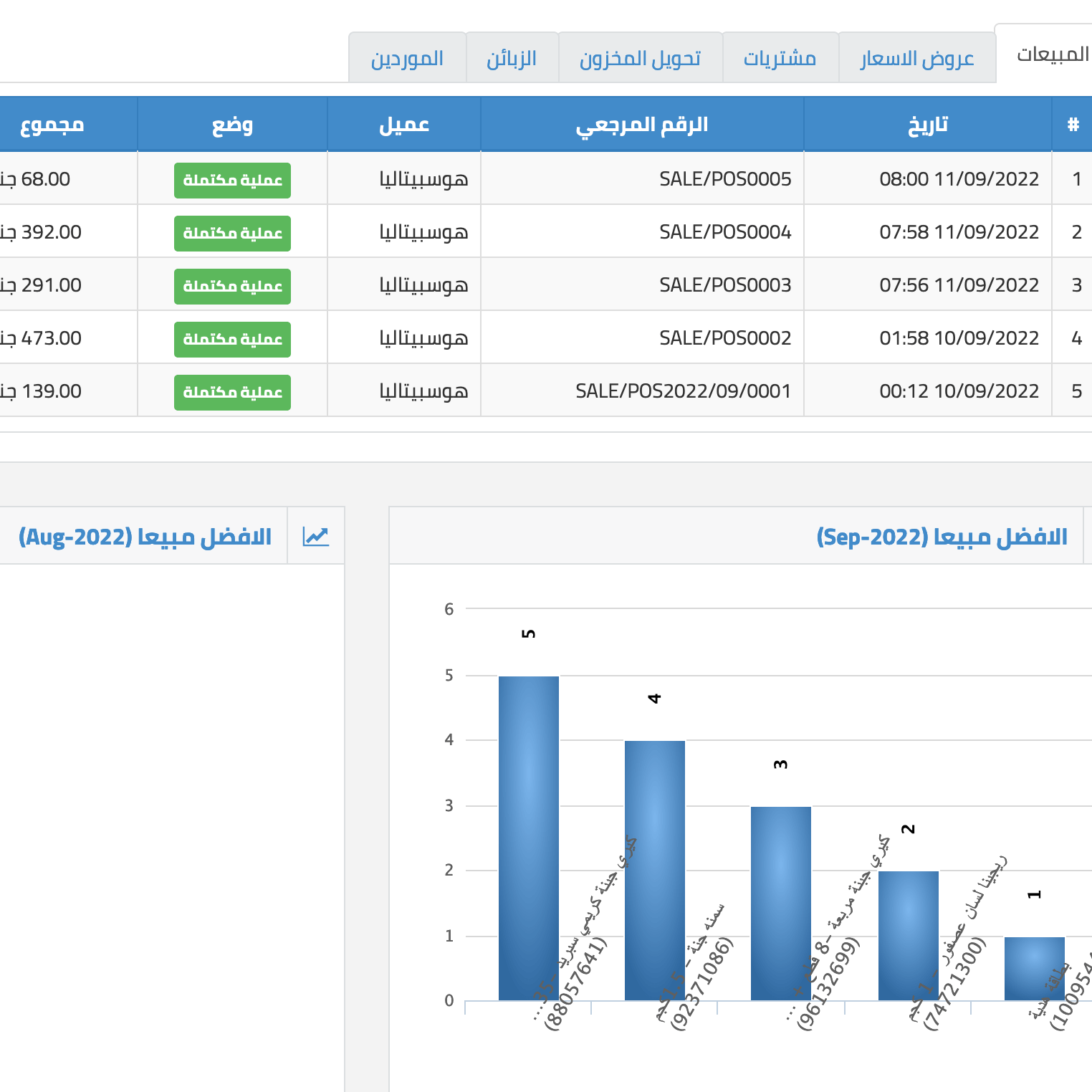Image resolution: width=1092 pixels, height=1092 pixels.
Task: Open sale row SALE/POS0005
Action: 724,179
